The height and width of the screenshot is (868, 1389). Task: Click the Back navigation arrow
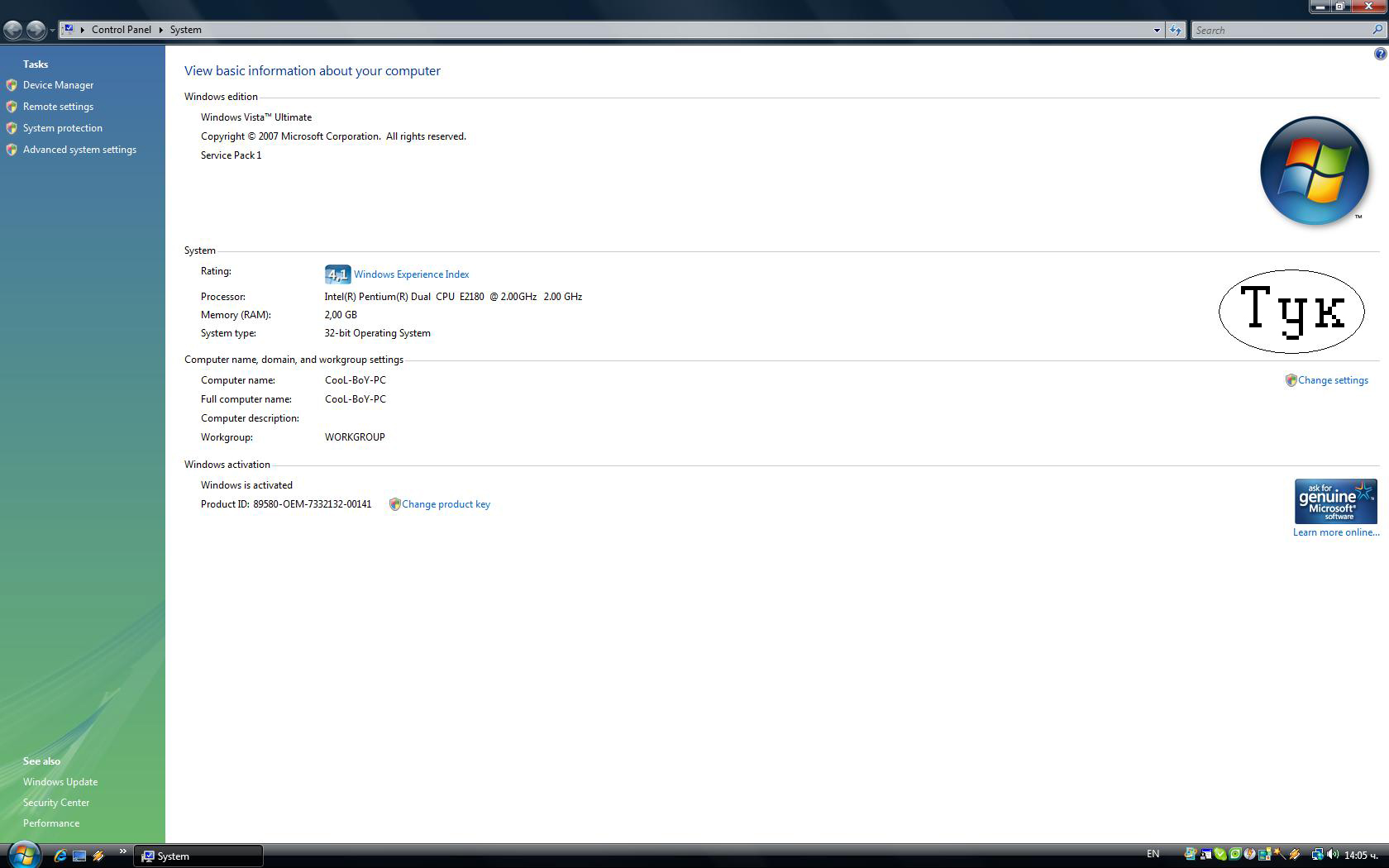[x=13, y=30]
